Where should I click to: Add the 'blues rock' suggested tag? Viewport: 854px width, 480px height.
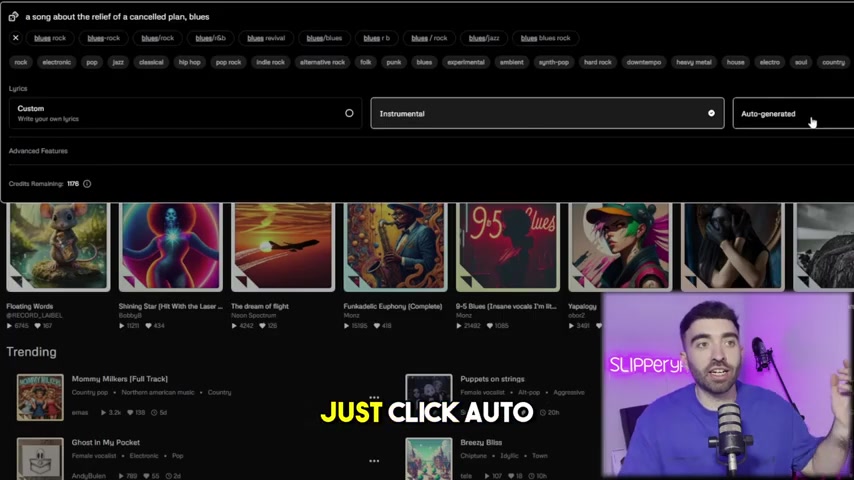[x=50, y=38]
